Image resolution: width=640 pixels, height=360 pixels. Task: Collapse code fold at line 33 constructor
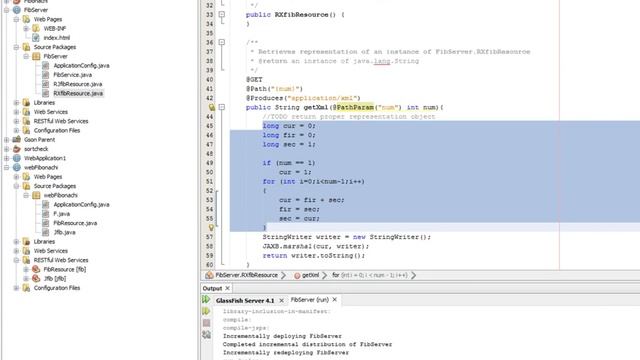(x=222, y=15)
